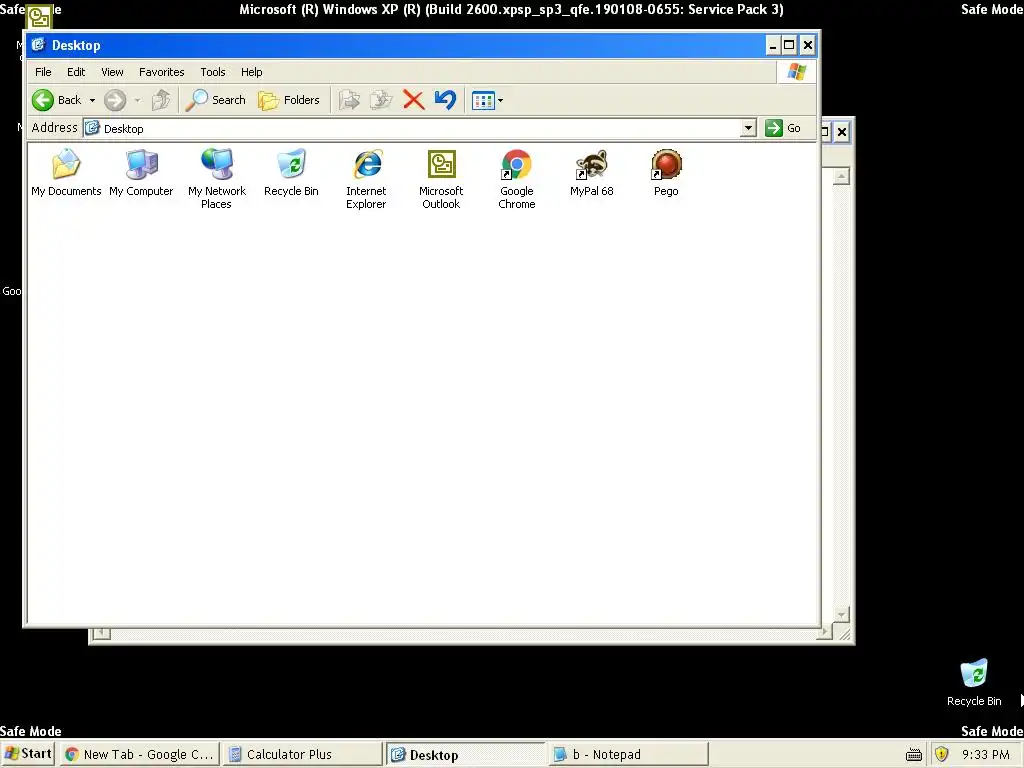Click the Desktop window title bar icon
The height and width of the screenshot is (768, 1024).
point(39,45)
